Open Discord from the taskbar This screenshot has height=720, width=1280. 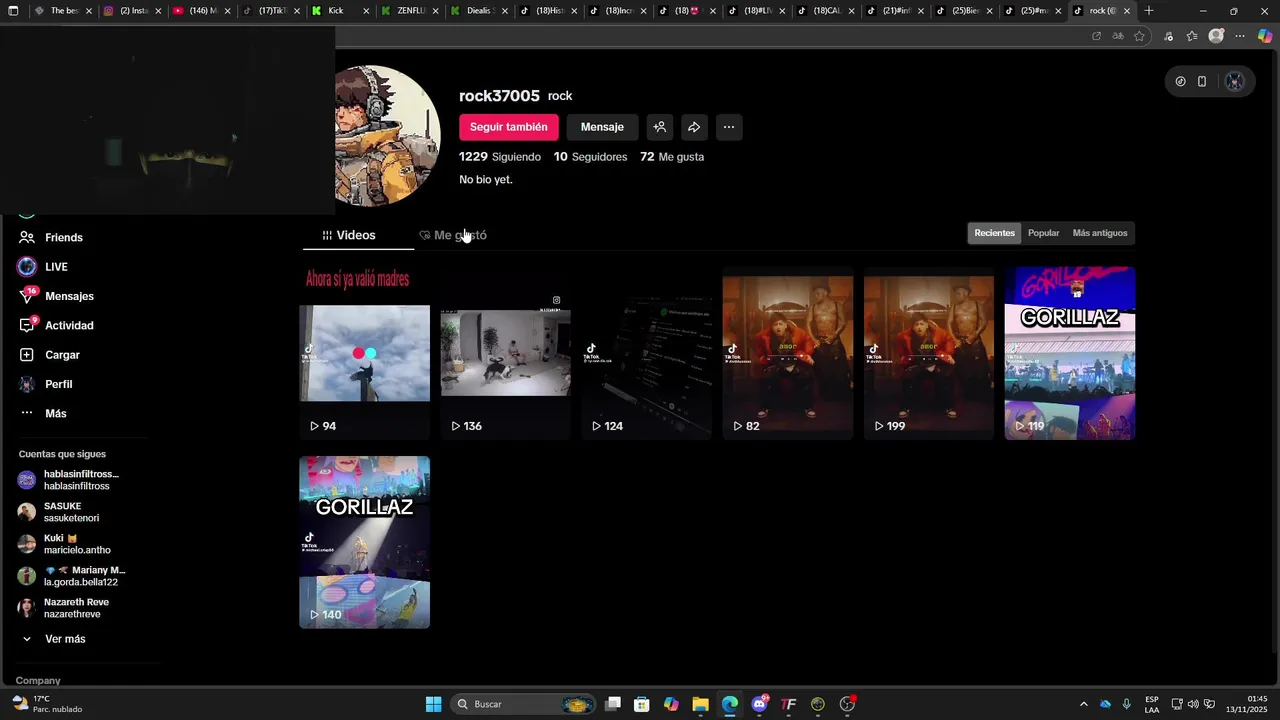[x=759, y=704]
